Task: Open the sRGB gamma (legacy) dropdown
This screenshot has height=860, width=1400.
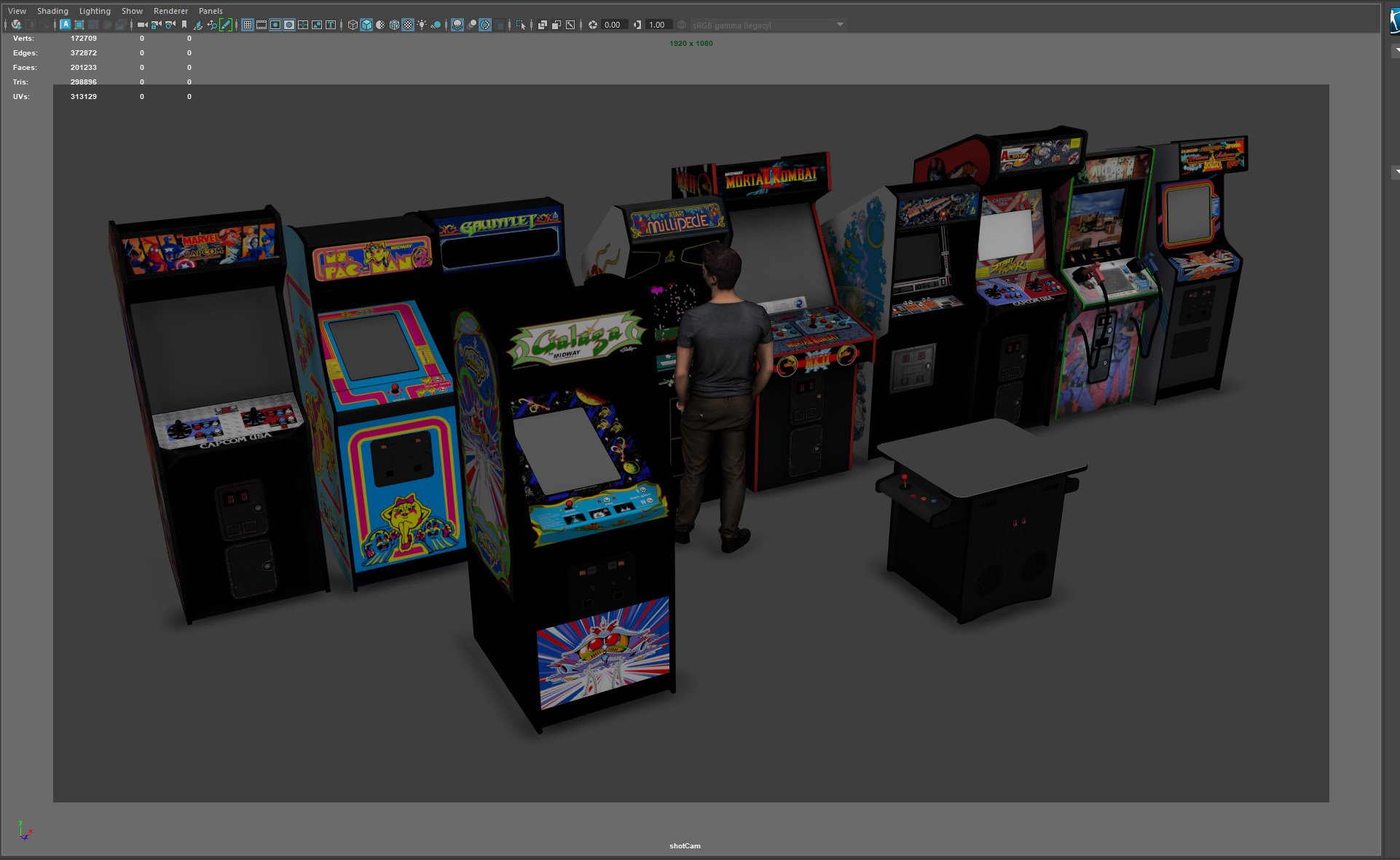Action: (768, 25)
